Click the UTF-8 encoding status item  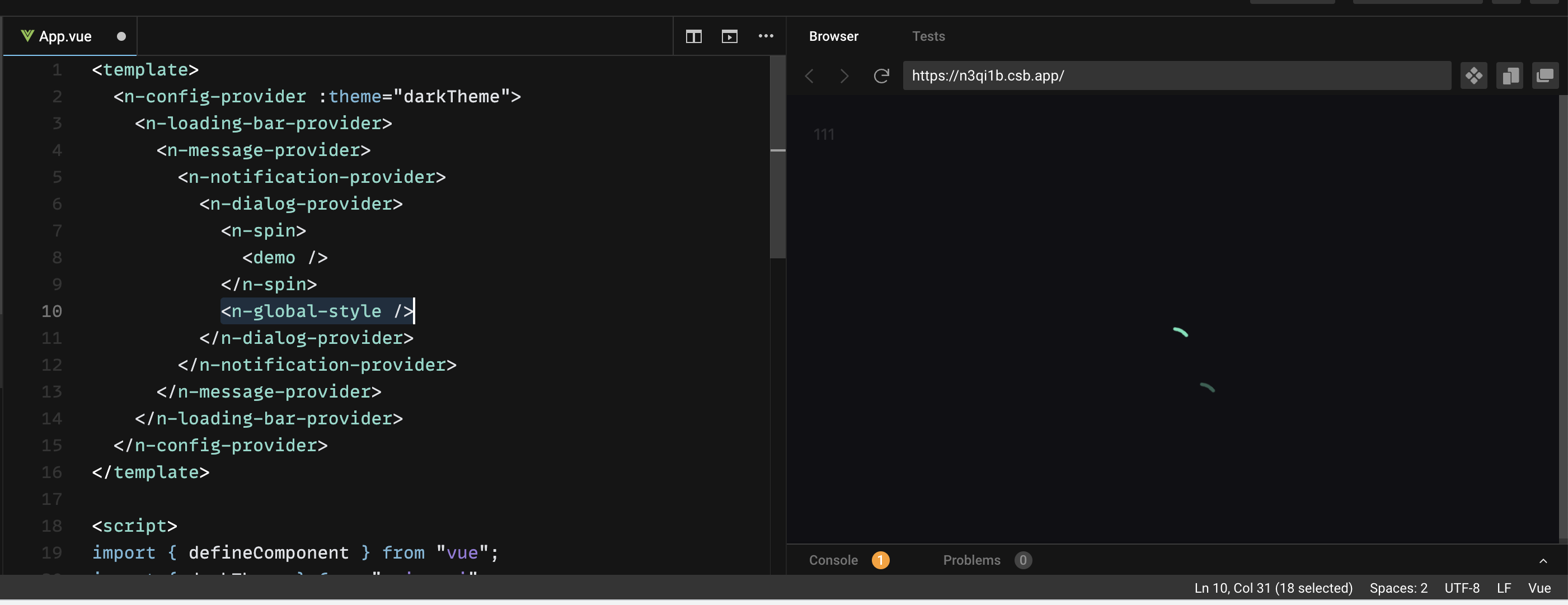click(x=1462, y=588)
